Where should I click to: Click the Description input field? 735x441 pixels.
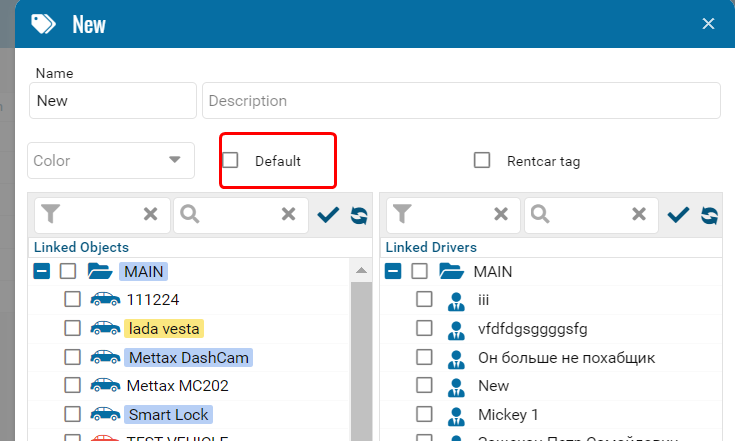461,101
